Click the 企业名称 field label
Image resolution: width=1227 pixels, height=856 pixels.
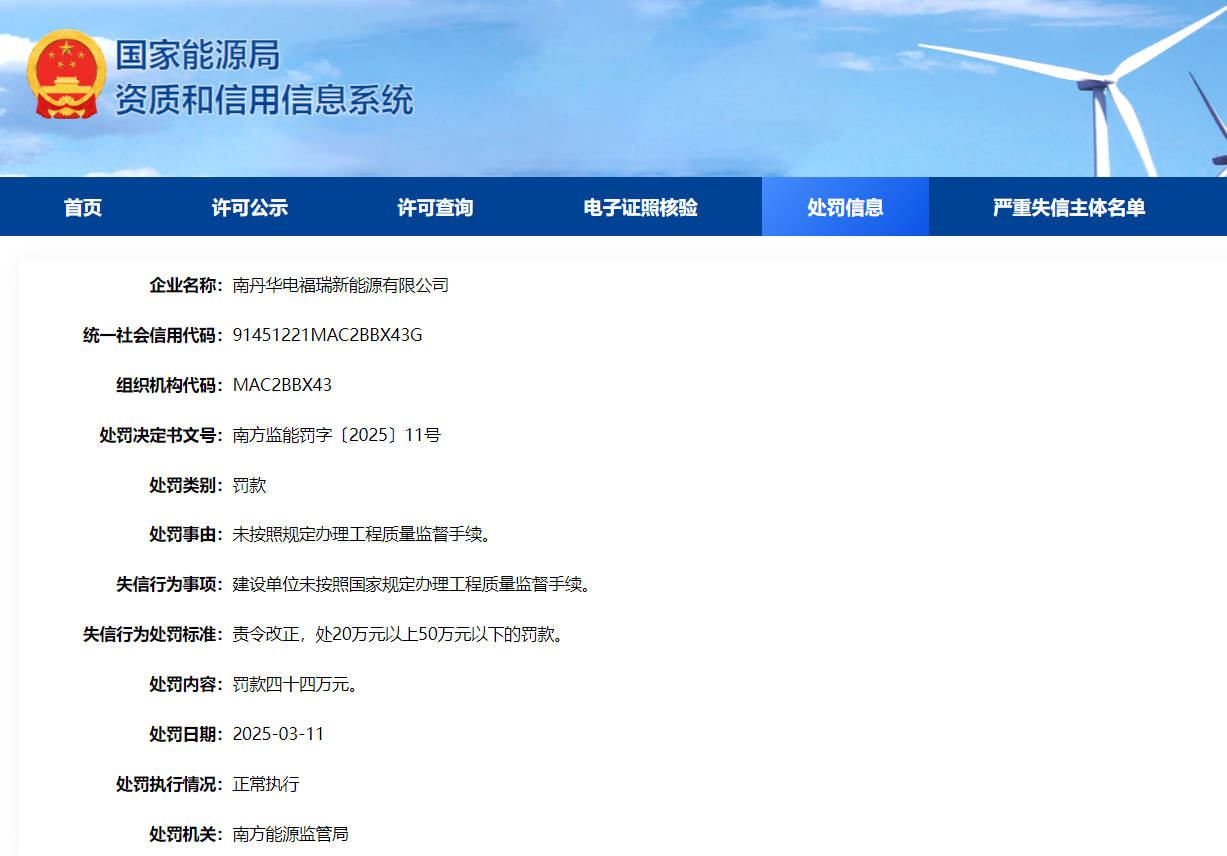[x=186, y=285]
